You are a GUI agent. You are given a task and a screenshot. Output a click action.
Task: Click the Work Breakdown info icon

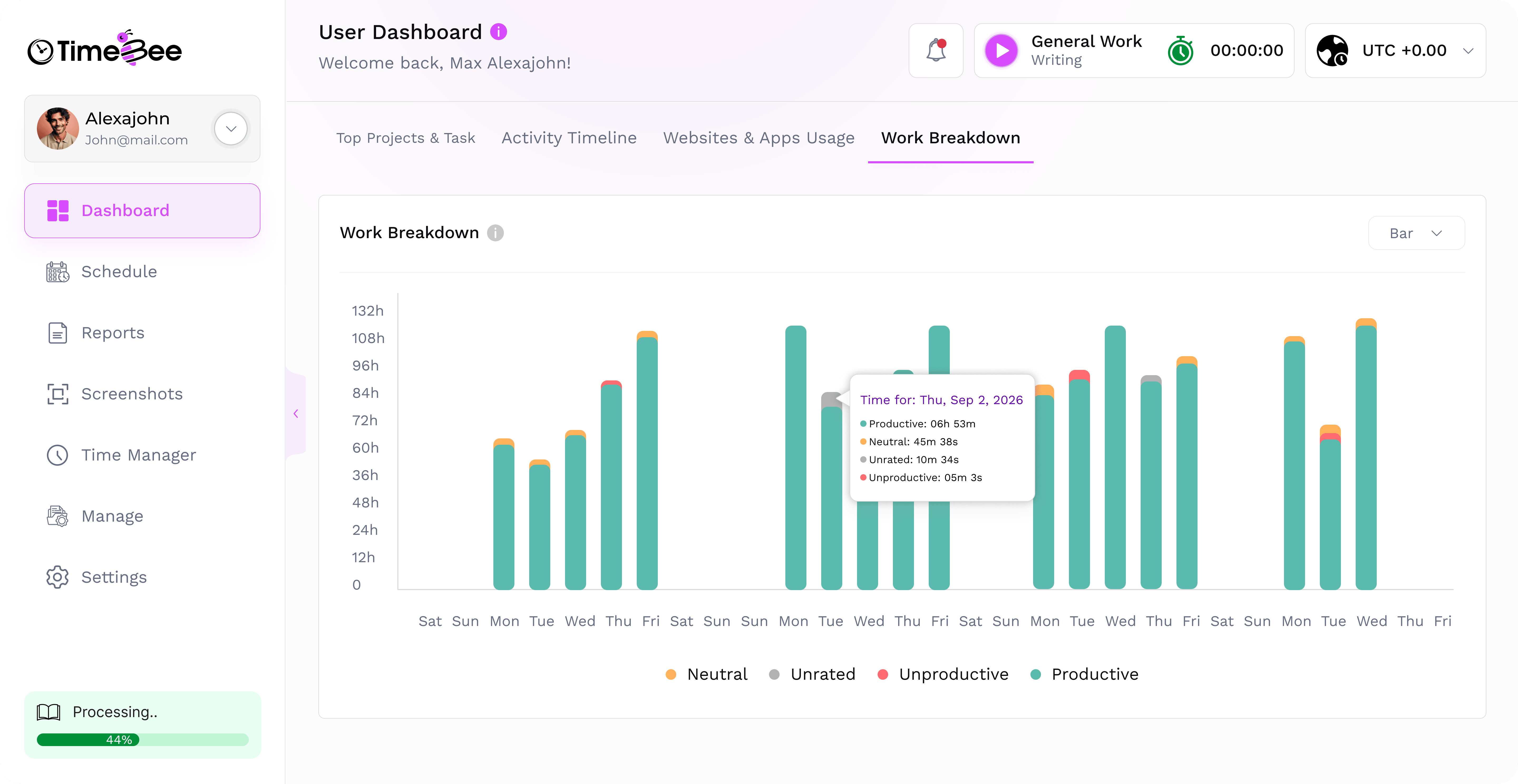click(x=495, y=233)
